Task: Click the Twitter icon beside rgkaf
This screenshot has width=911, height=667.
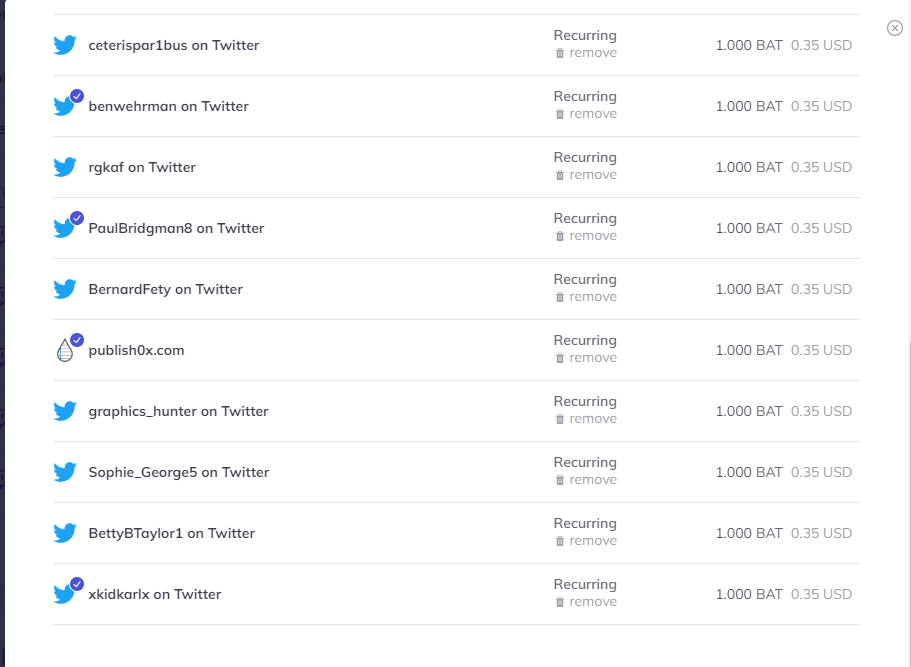Action: (x=65, y=167)
